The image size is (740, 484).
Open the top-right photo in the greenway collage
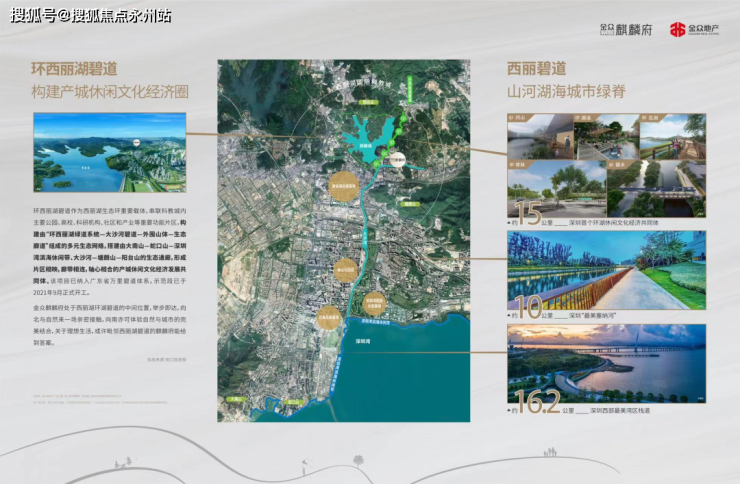pos(671,135)
